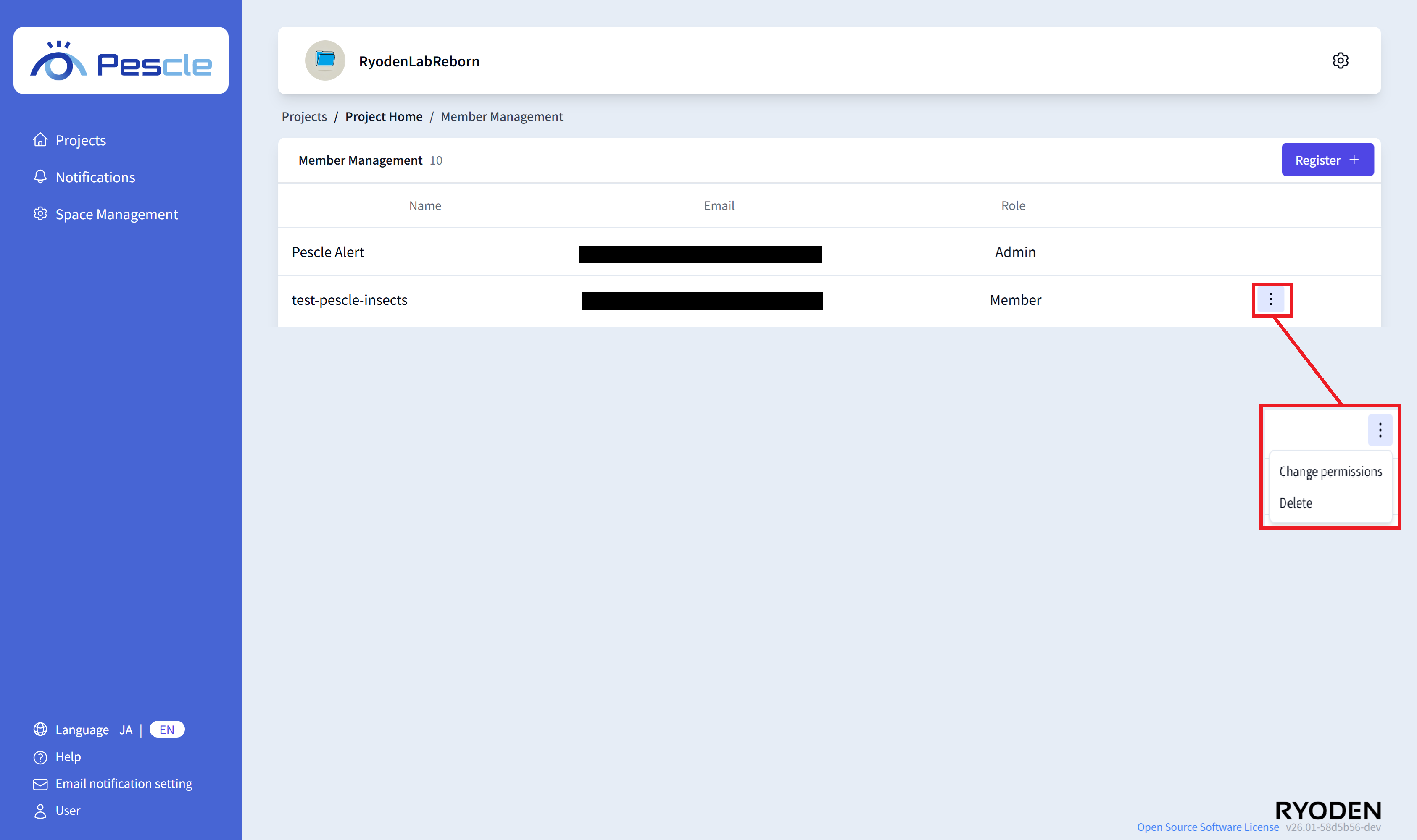Click the Space Management gear icon
The width and height of the screenshot is (1417, 840).
coord(40,214)
